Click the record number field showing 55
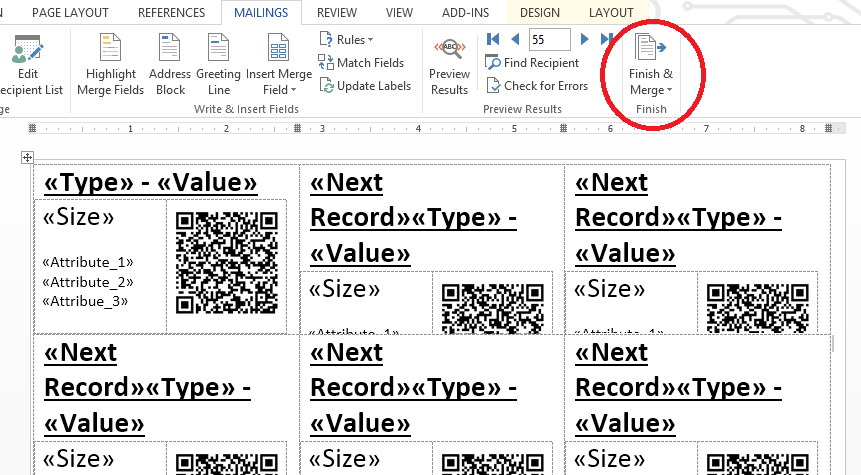Screen dimensions: 861x475 550,40
